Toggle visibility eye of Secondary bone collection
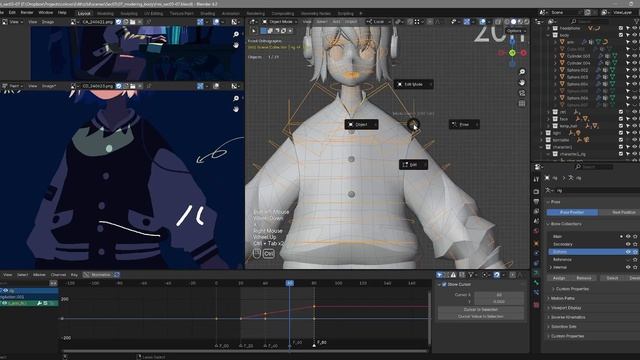640x360 pixels. (628, 244)
